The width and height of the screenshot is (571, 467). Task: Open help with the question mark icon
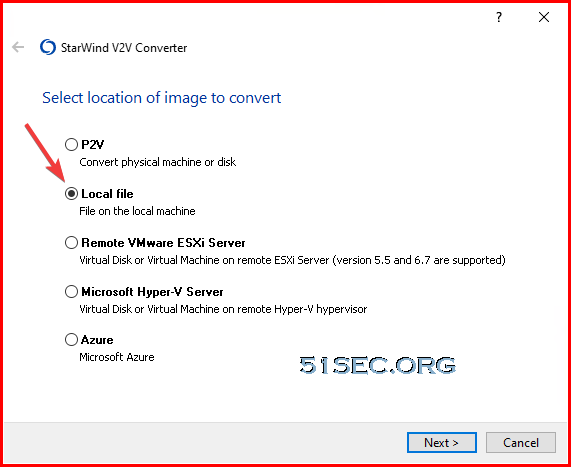(x=499, y=17)
